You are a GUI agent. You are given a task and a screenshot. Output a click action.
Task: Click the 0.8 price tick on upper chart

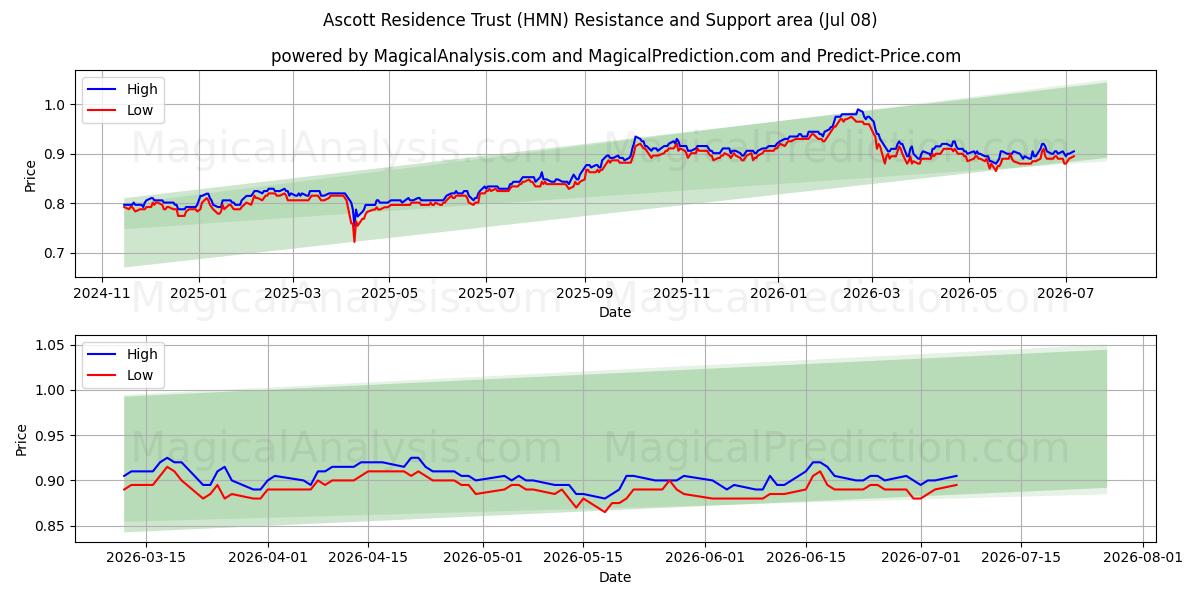(56, 204)
